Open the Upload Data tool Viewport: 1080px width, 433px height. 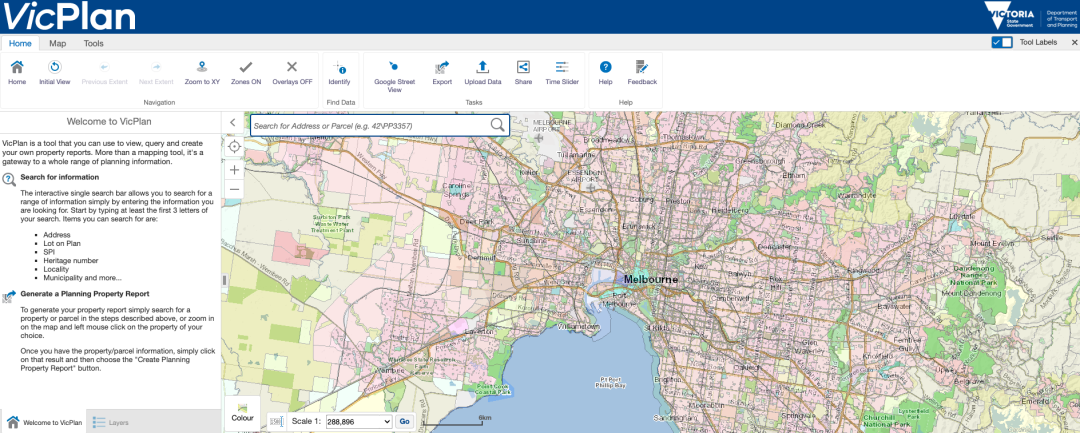(x=483, y=72)
